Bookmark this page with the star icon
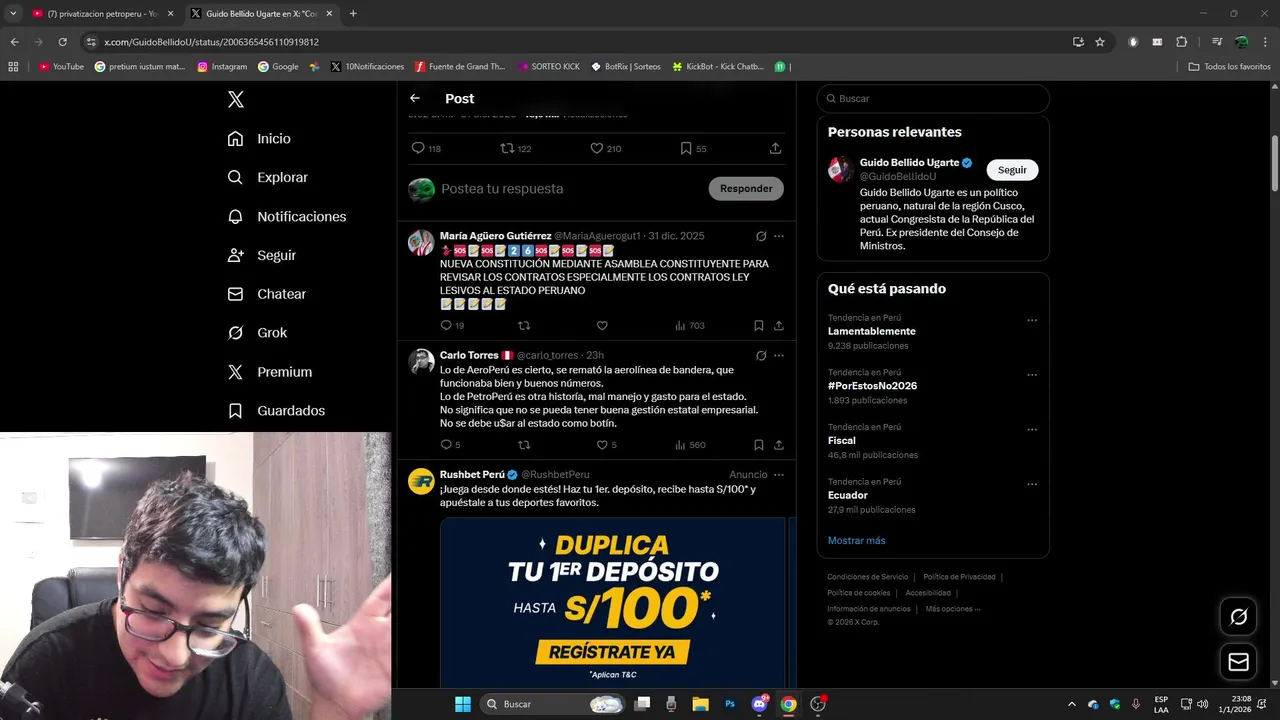 tap(1100, 42)
